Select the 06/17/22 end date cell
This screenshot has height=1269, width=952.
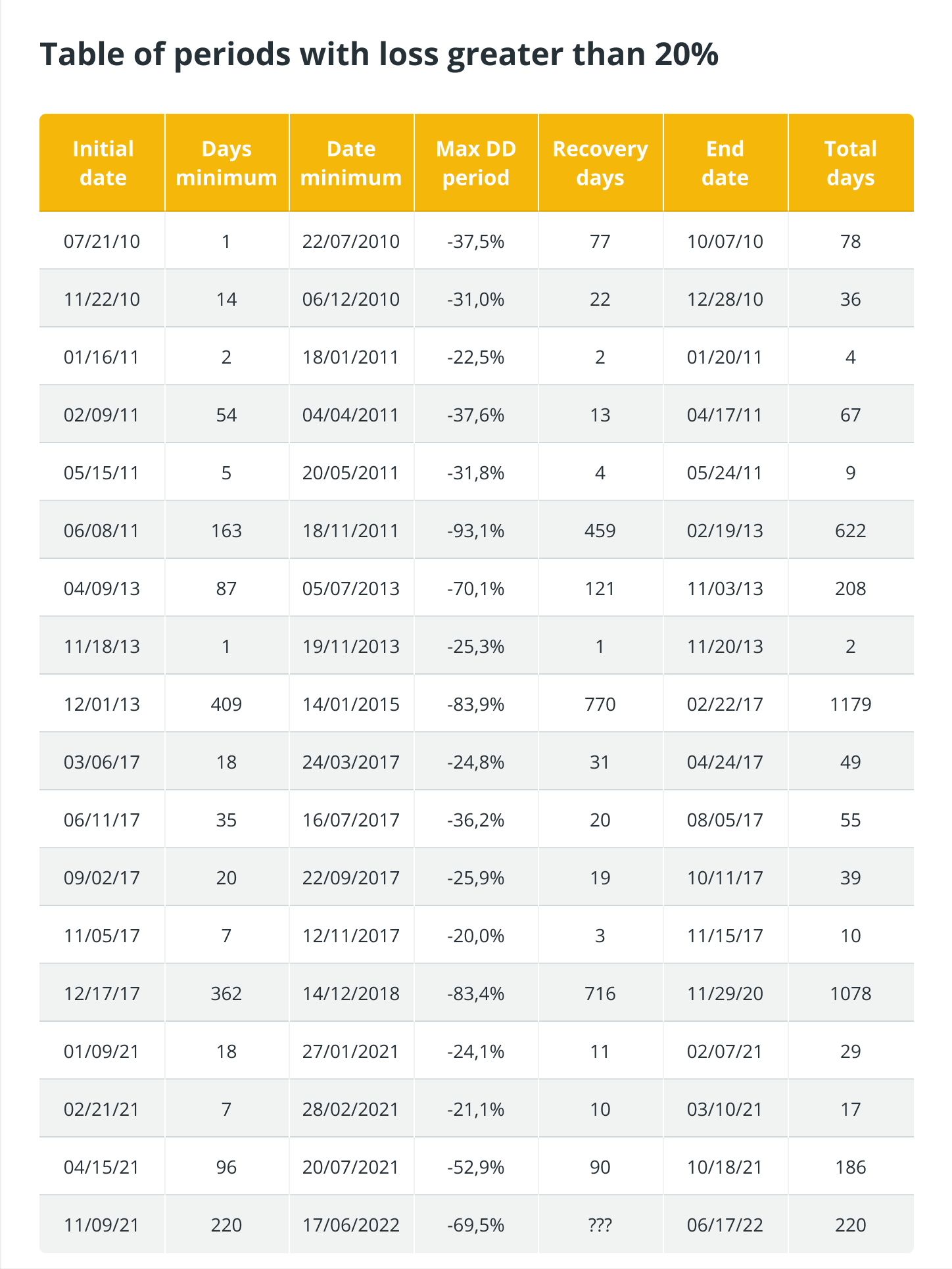725,1225
